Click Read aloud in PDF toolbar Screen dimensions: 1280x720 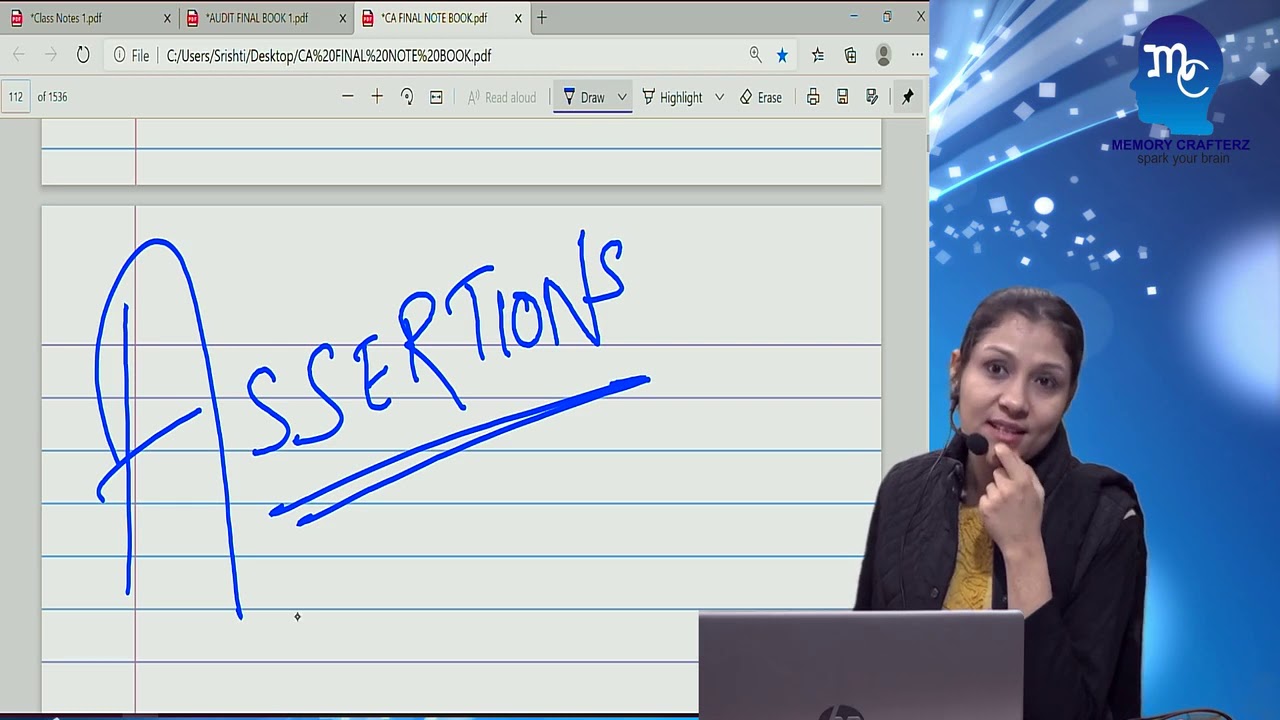(502, 97)
